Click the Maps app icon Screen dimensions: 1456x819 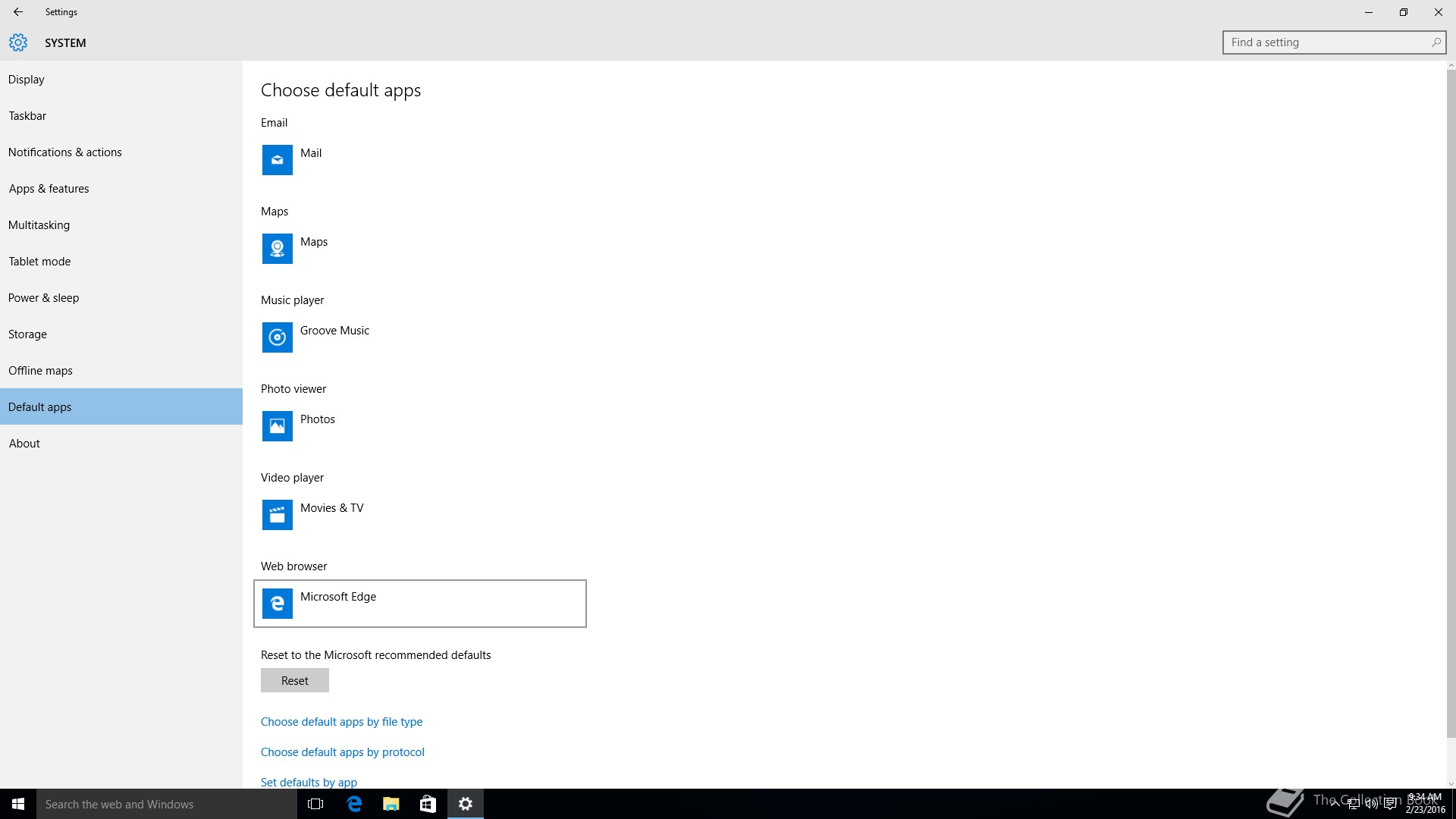[x=277, y=249]
